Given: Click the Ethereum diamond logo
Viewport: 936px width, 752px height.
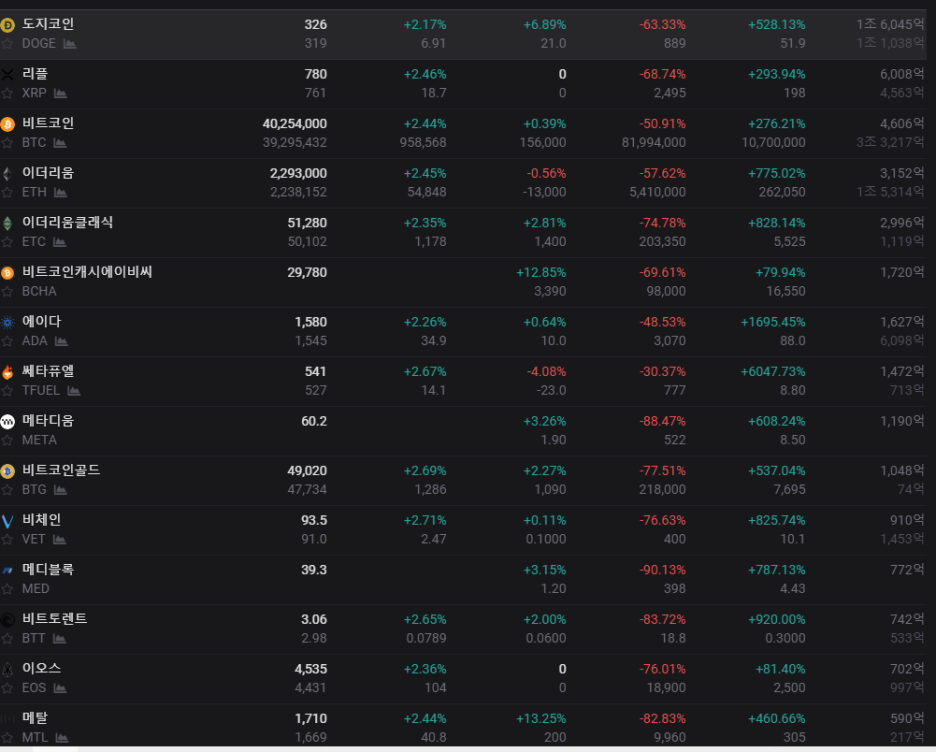Looking at the screenshot, I should click(x=7, y=174).
